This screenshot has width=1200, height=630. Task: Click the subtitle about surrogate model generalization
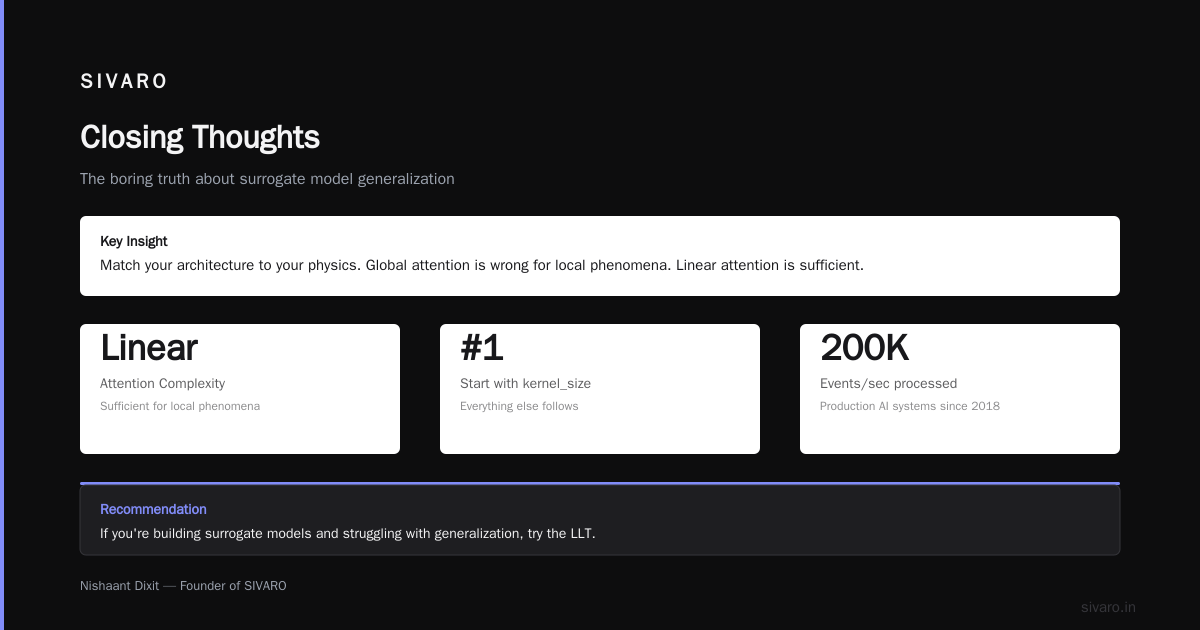(267, 179)
